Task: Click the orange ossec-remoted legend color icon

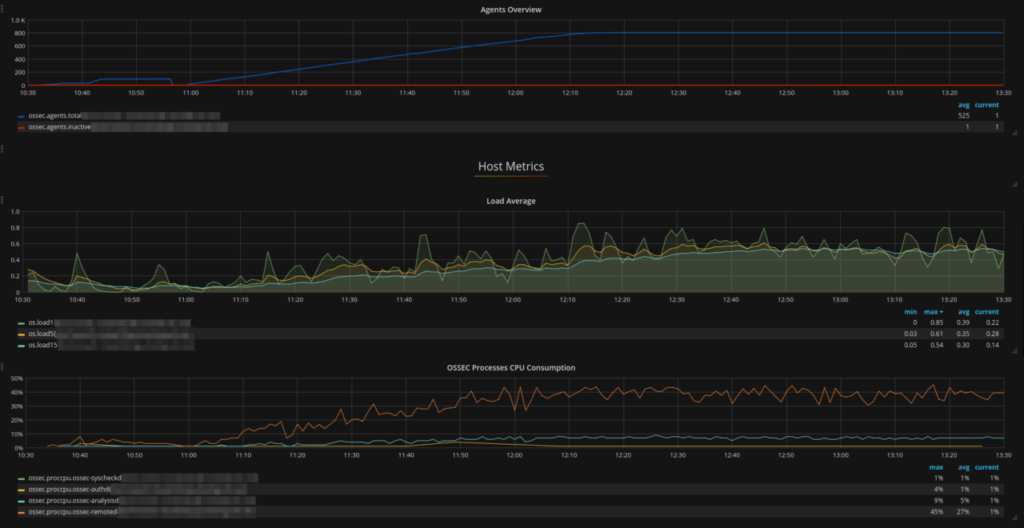Action: 23,511
